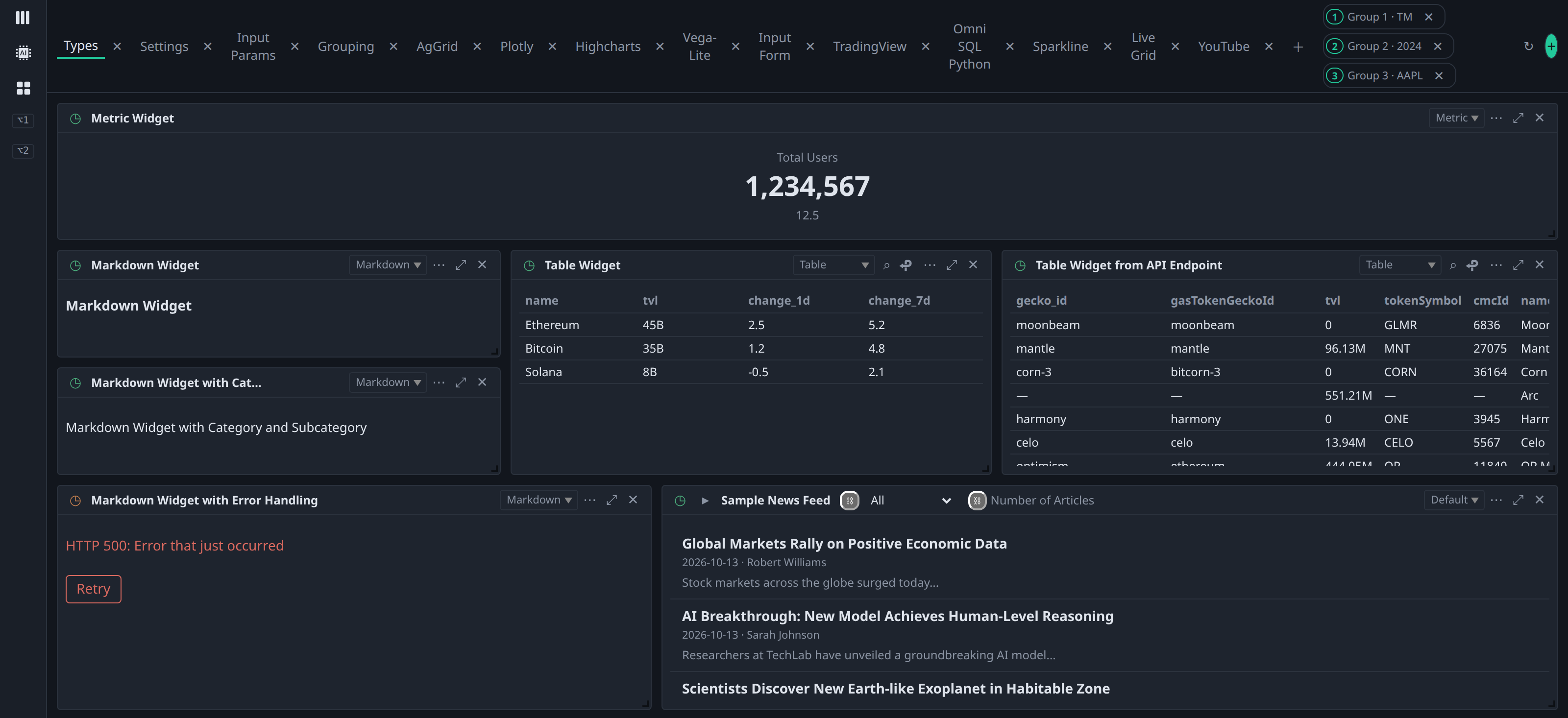Image resolution: width=1568 pixels, height=718 pixels.
Task: Open the grid dashboard icon in the sidebar
Action: pos(23,88)
